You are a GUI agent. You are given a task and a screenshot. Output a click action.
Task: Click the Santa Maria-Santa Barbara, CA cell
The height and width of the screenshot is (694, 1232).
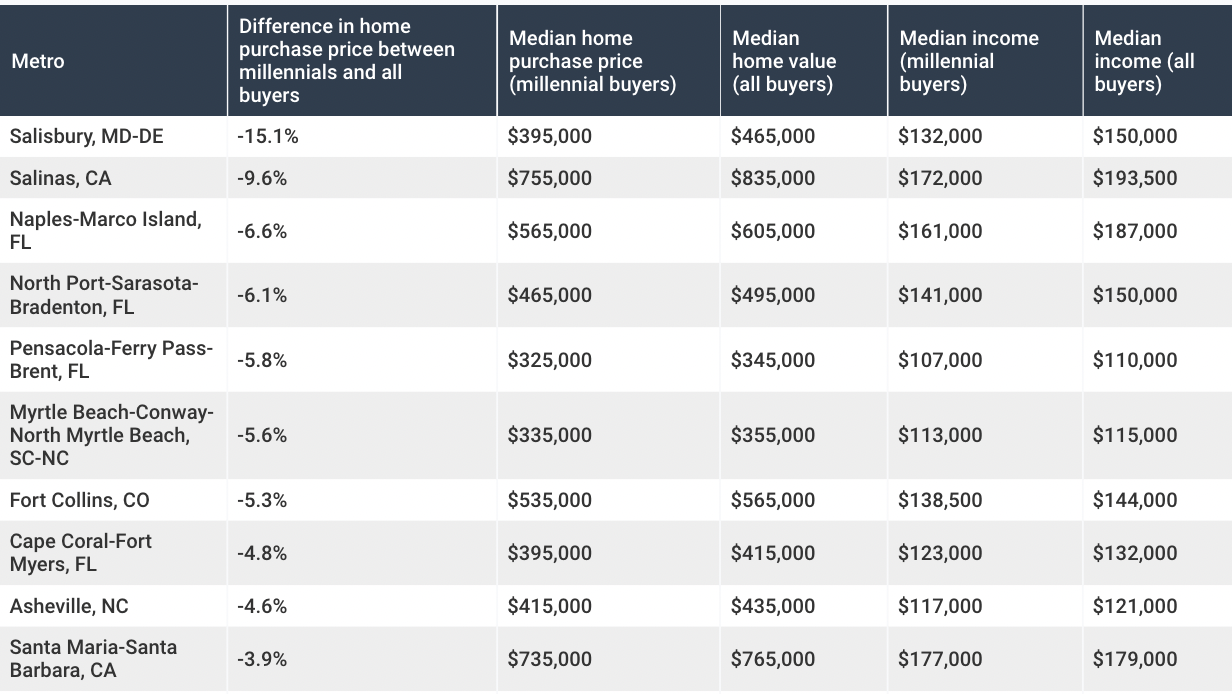click(93, 659)
